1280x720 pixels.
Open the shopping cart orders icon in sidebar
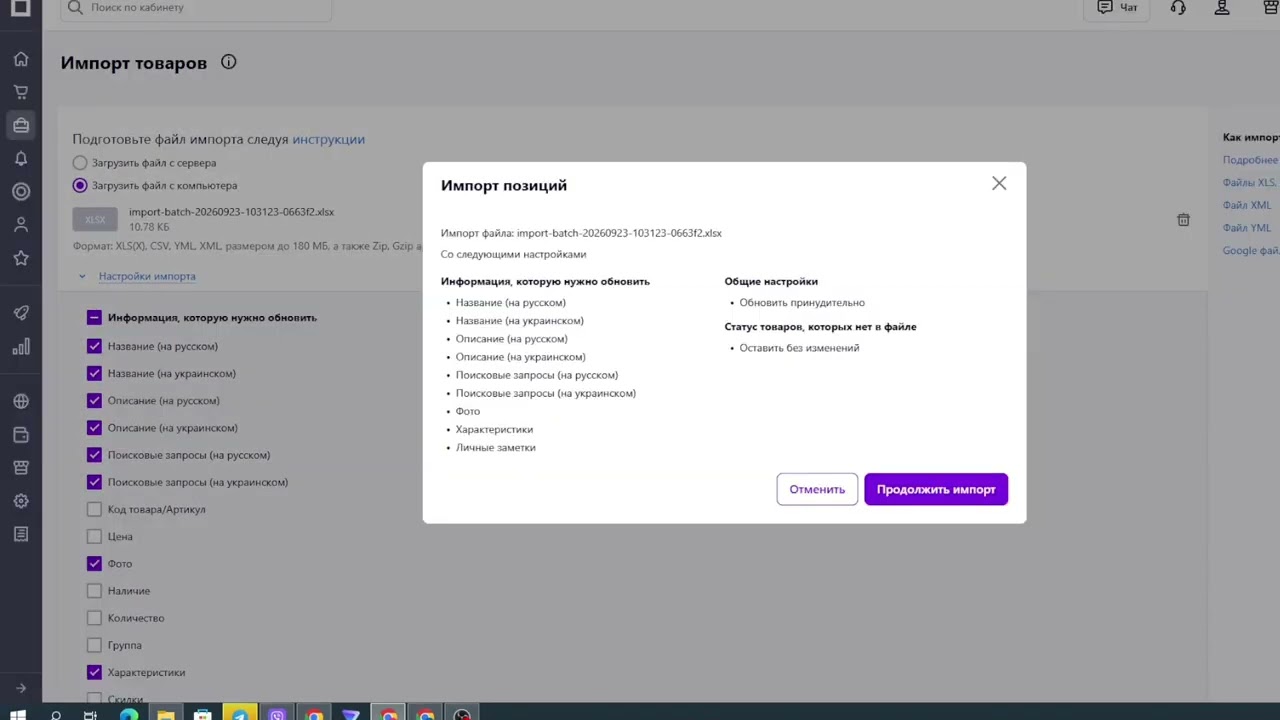(21, 92)
